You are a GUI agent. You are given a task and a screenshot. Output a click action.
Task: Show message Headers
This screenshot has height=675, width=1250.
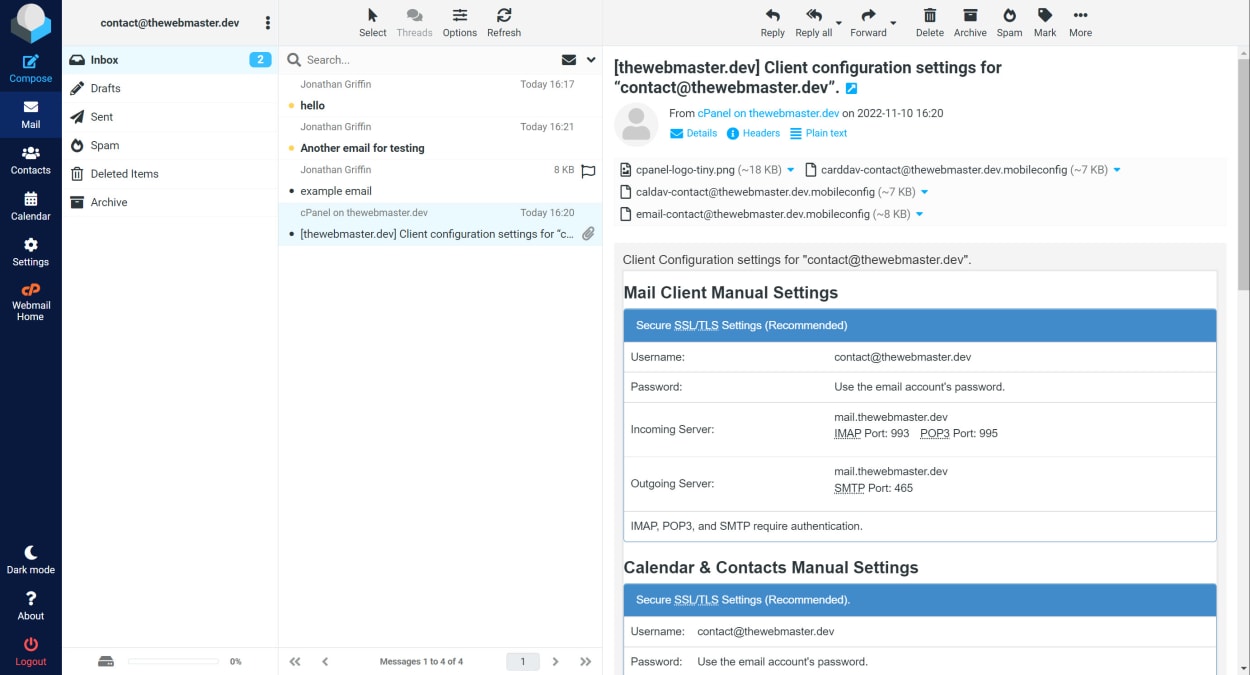tap(753, 133)
